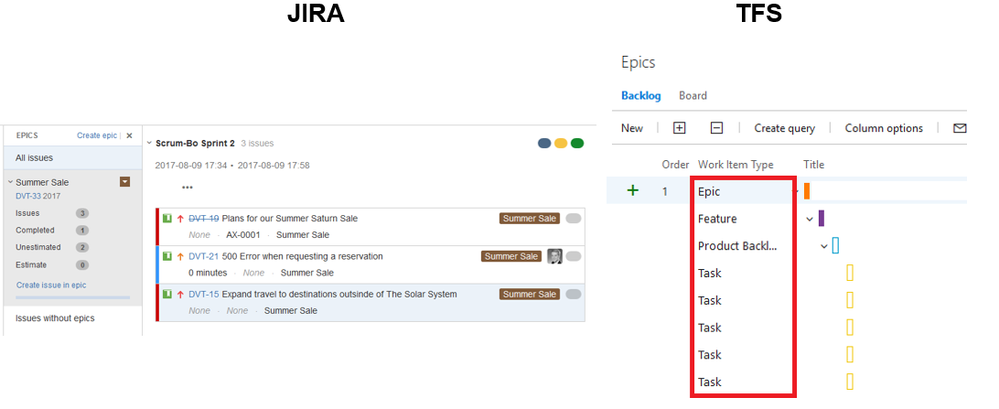Collapse the Product Backlog item chevron
Viewport: 999px width, 409px height.
click(824, 247)
